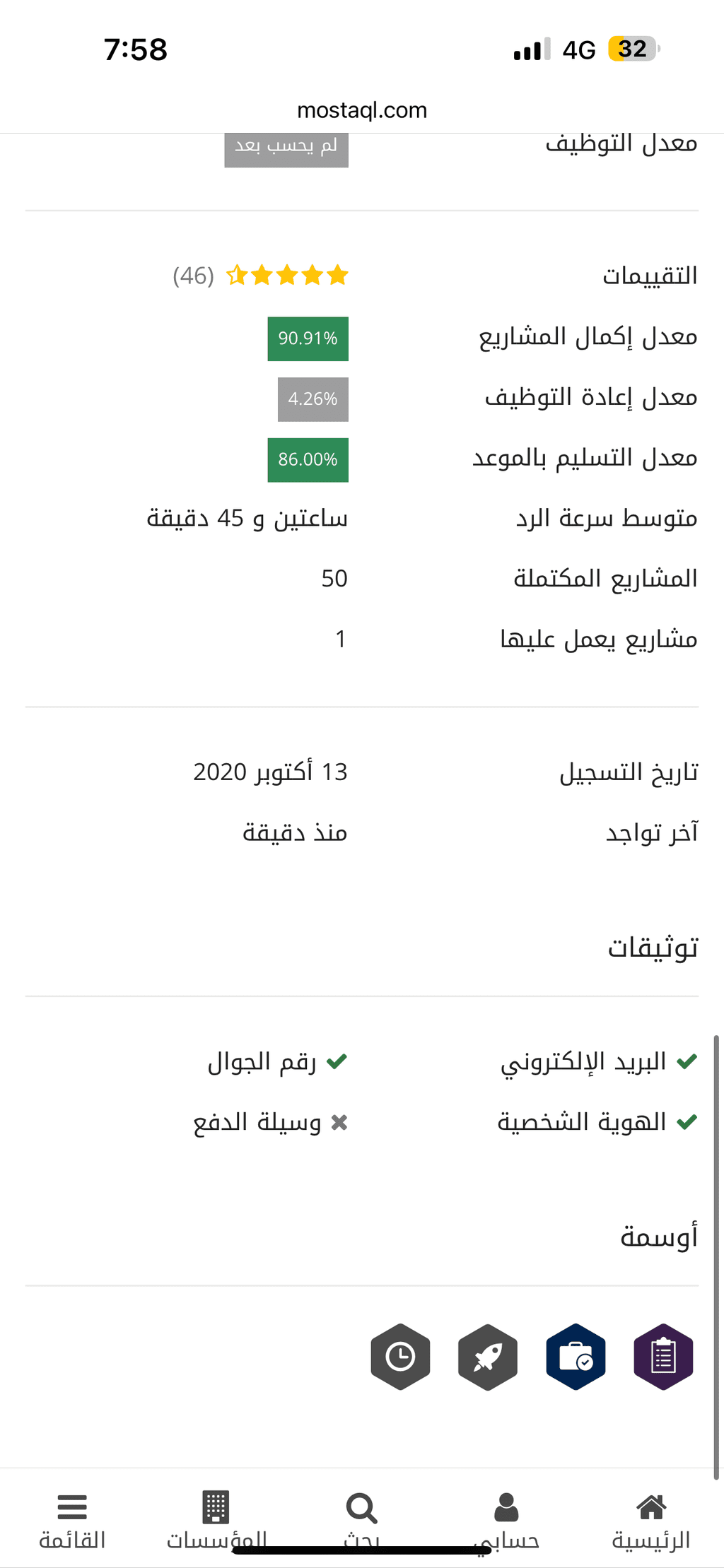Tap the بحث search icon

click(x=361, y=1508)
